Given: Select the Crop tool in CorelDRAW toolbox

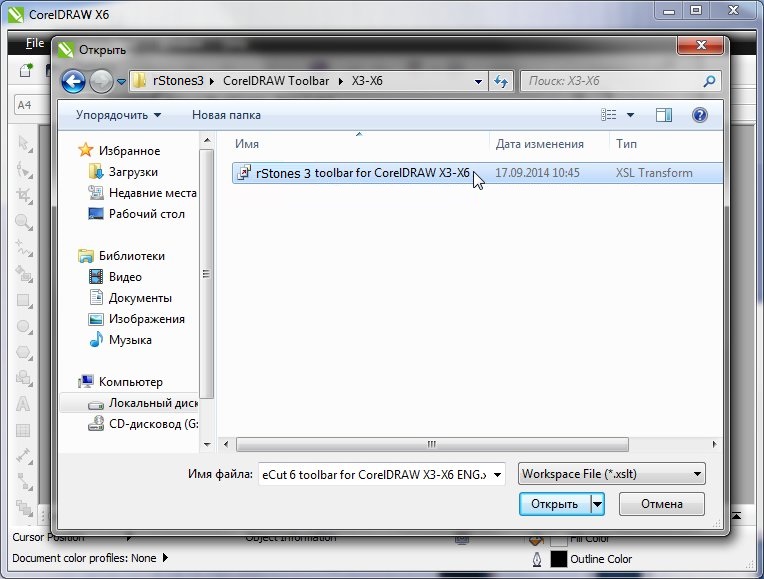Looking at the screenshot, I should [23, 195].
